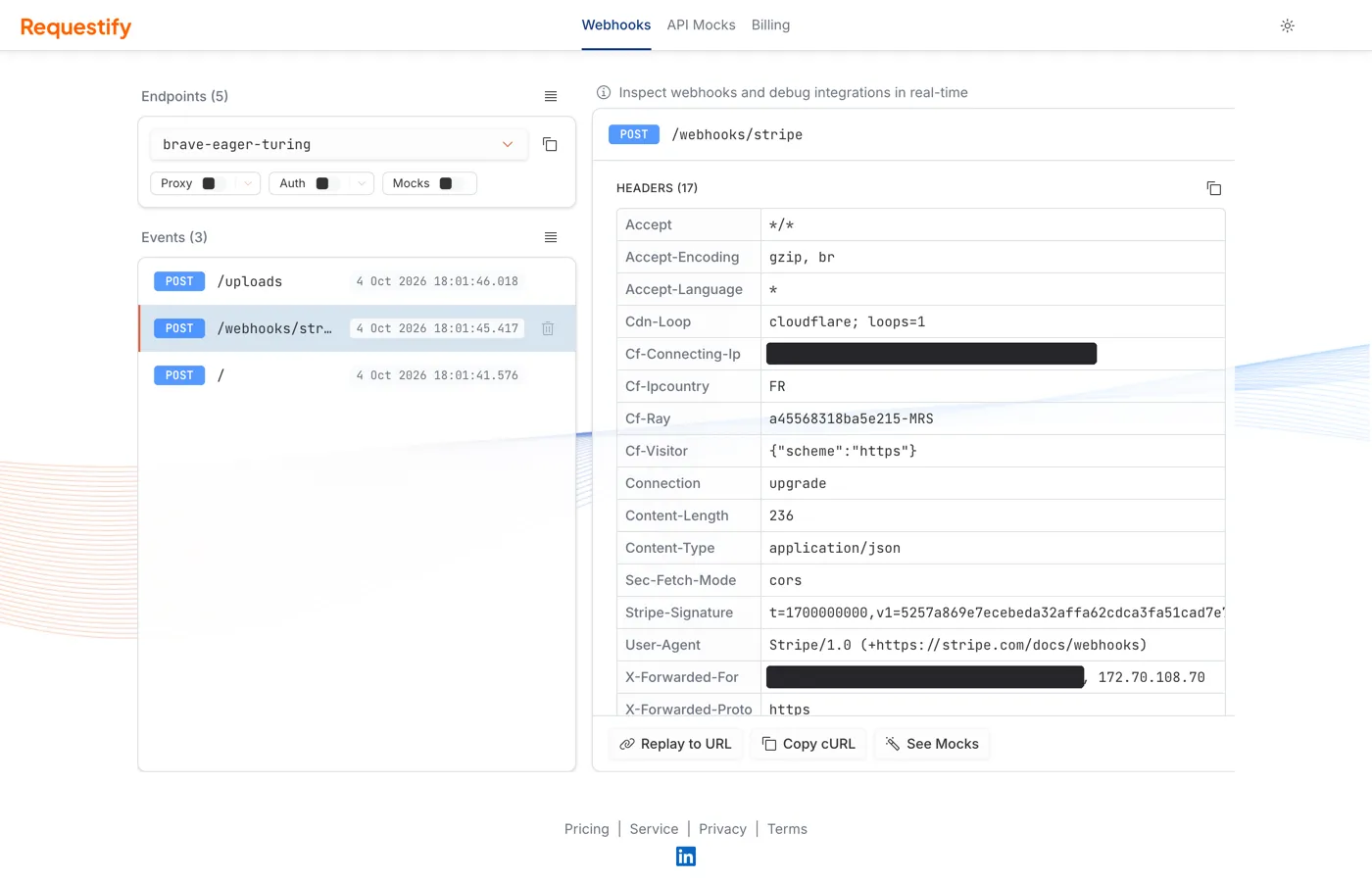Click the Cf-Ipcountry value FR

(777, 386)
